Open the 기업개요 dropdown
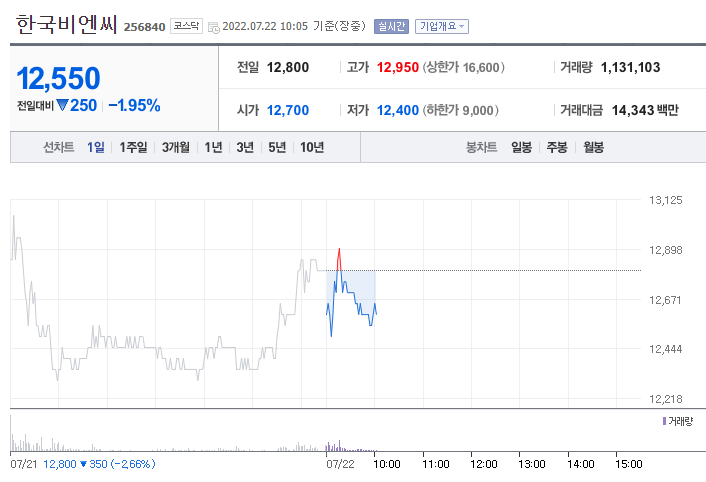The image size is (706, 482). pos(442,27)
